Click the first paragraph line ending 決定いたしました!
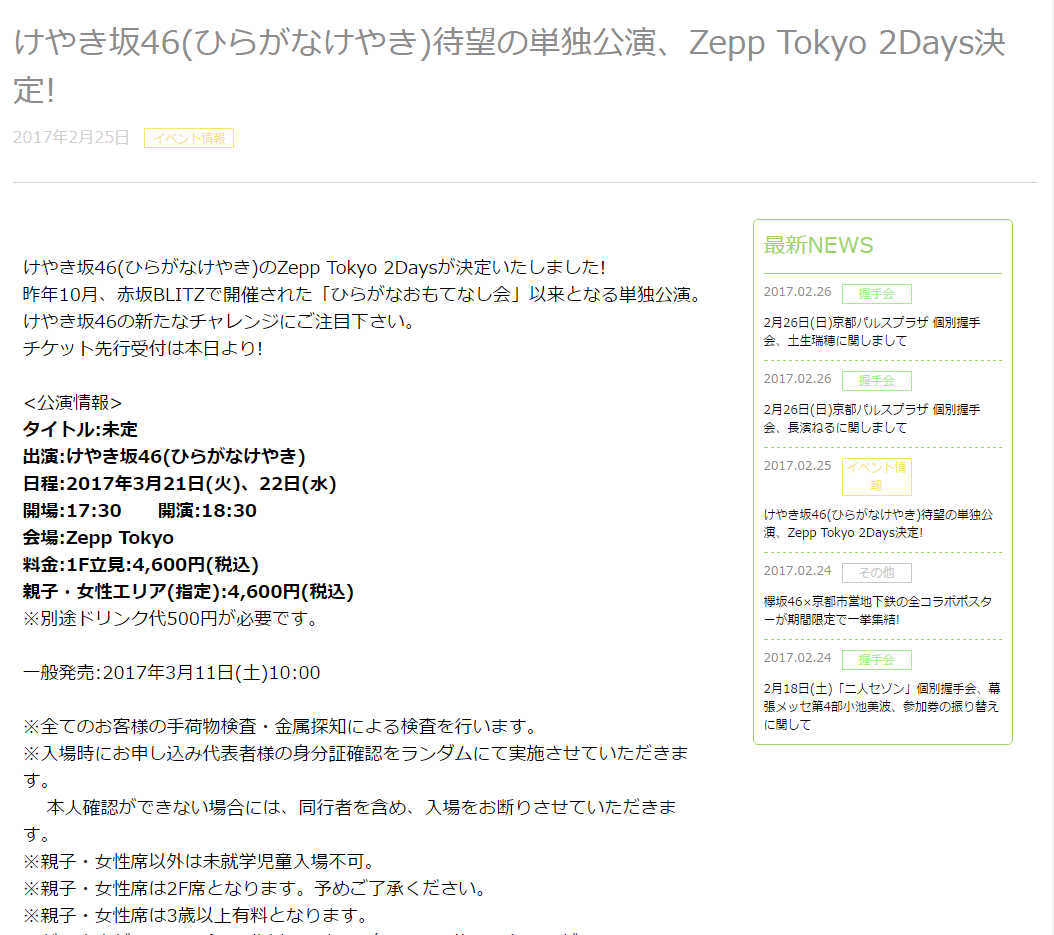Viewport: 1054px width, 935px height. tap(314, 268)
